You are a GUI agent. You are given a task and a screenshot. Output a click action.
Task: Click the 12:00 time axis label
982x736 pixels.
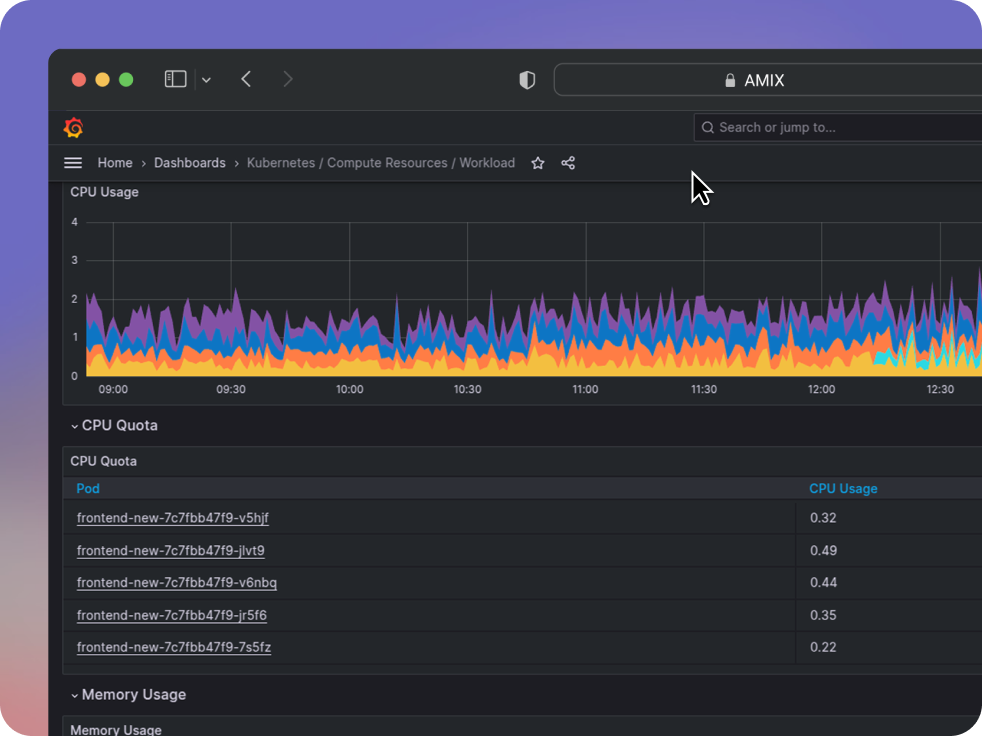click(821, 390)
